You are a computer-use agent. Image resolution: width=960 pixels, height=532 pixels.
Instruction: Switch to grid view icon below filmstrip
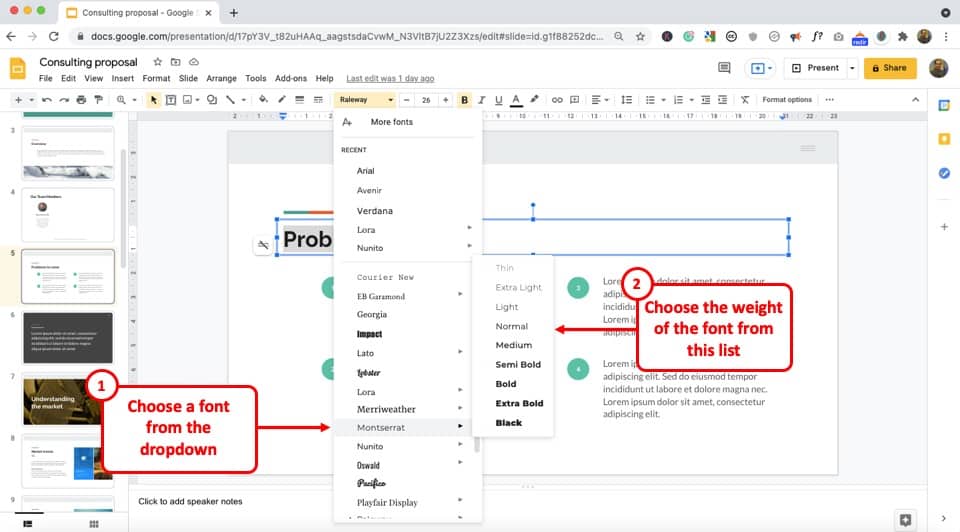click(94, 524)
